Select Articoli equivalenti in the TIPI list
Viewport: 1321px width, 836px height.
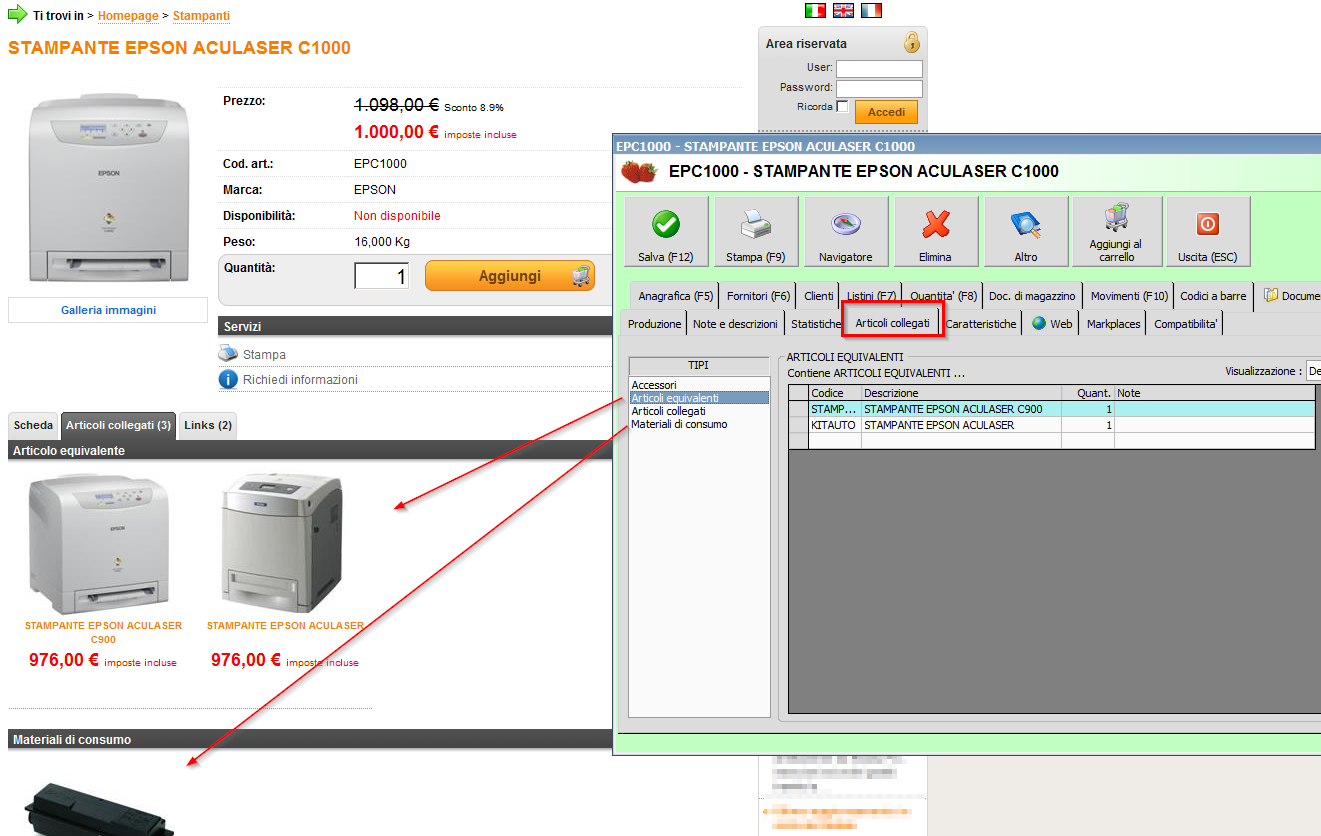pyautogui.click(x=699, y=398)
